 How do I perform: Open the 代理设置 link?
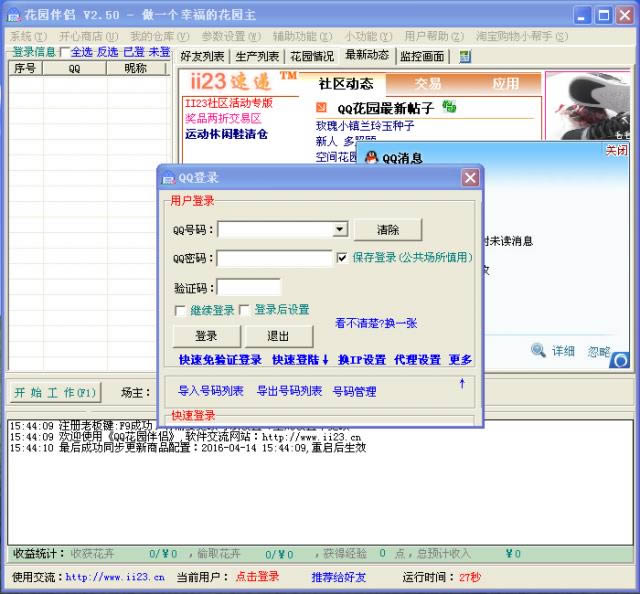pos(418,360)
